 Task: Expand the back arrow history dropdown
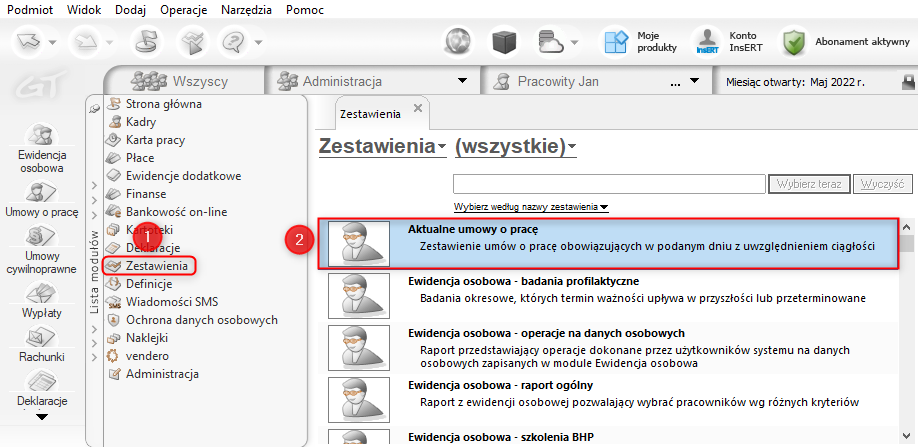(52, 42)
